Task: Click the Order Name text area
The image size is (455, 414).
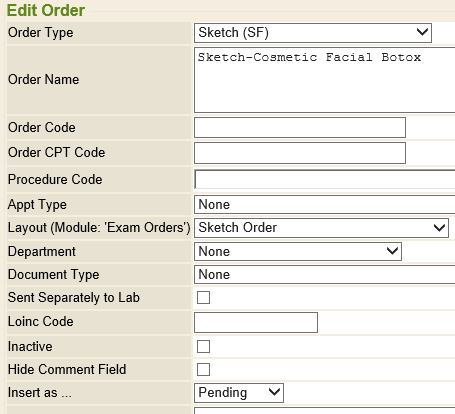Action: (x=325, y=80)
